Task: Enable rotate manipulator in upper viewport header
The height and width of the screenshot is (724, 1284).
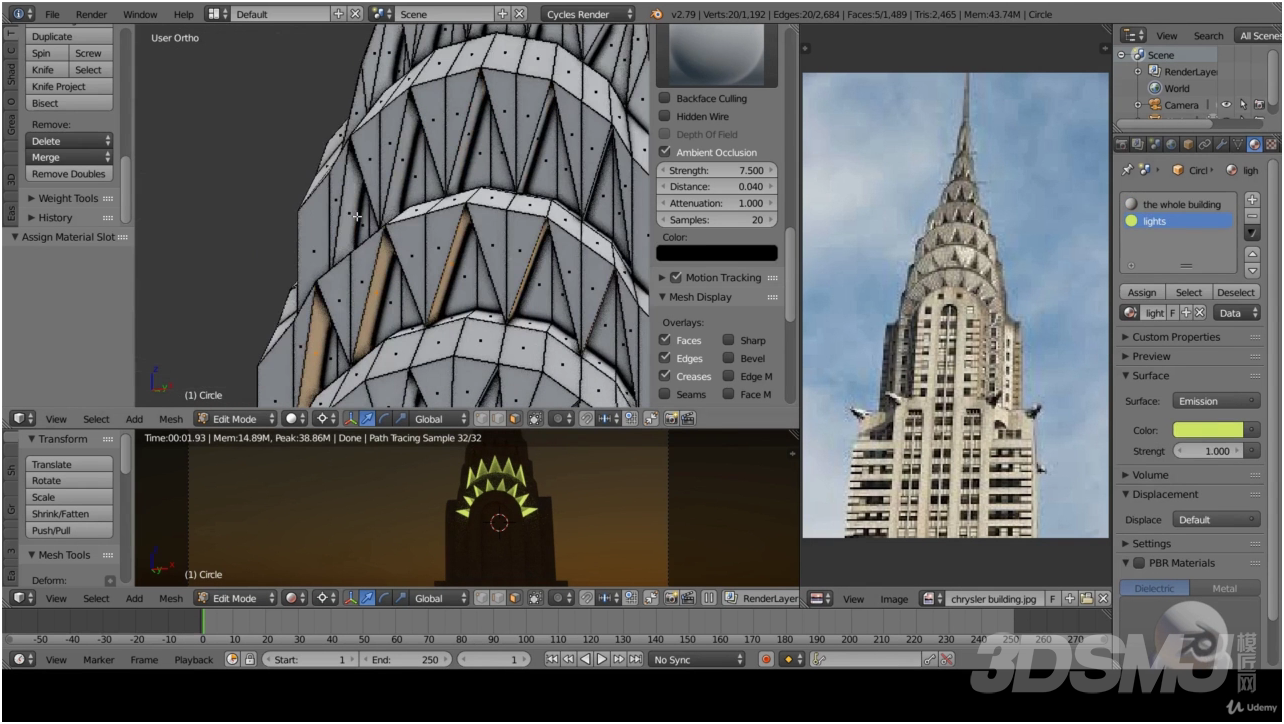Action: click(384, 418)
